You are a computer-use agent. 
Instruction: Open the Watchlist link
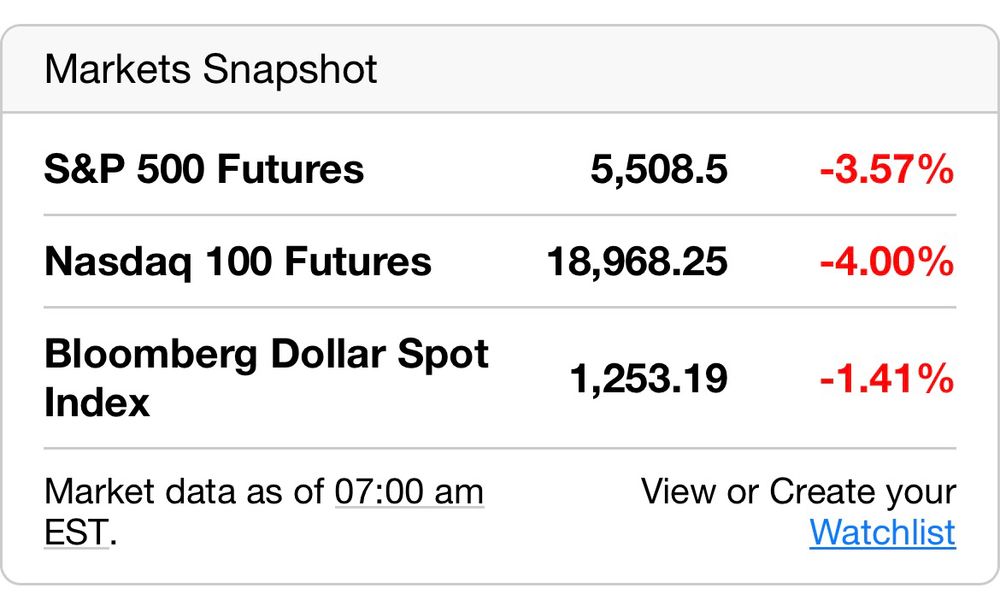tap(882, 532)
